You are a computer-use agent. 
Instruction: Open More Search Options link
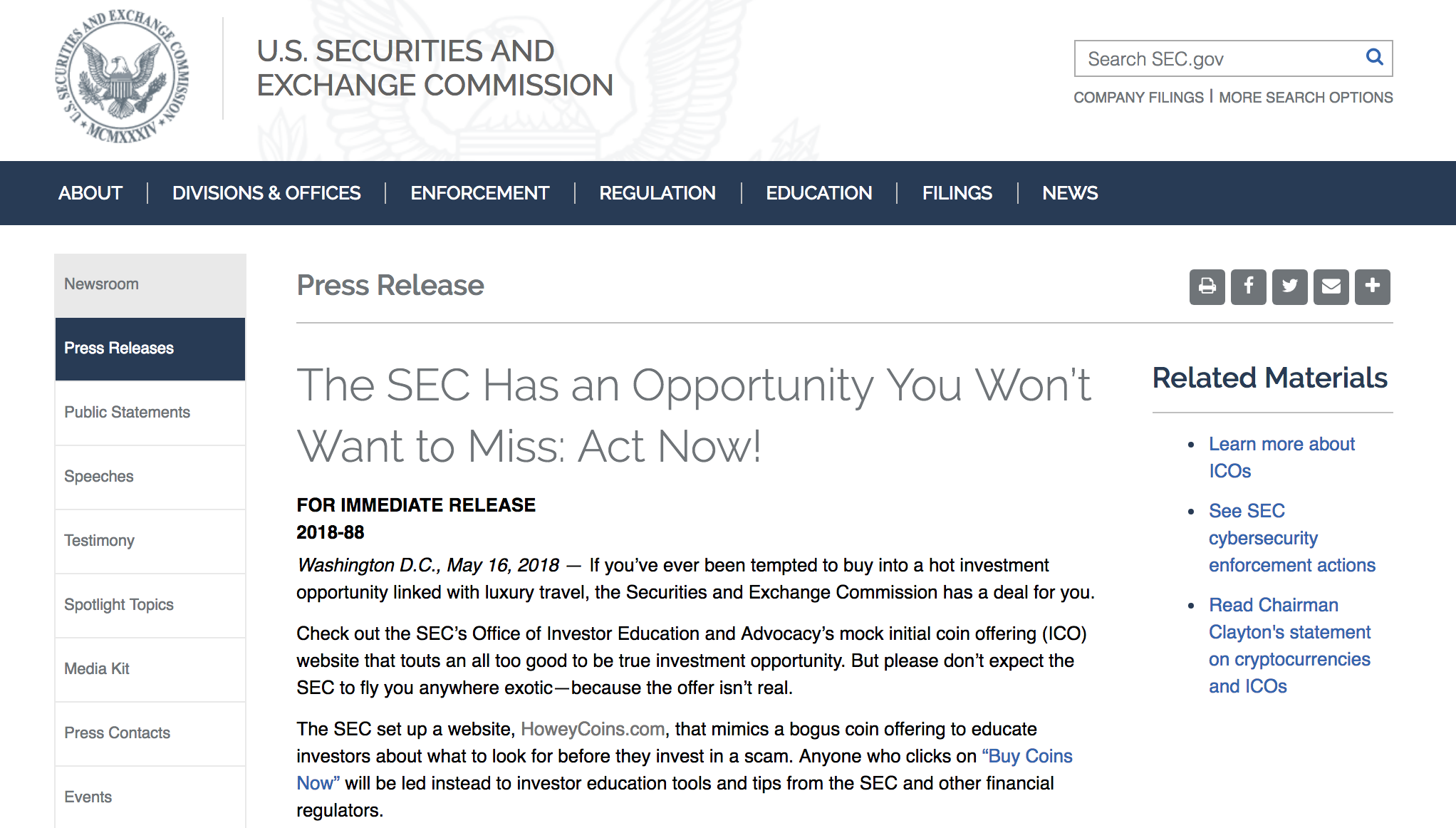pos(1306,98)
